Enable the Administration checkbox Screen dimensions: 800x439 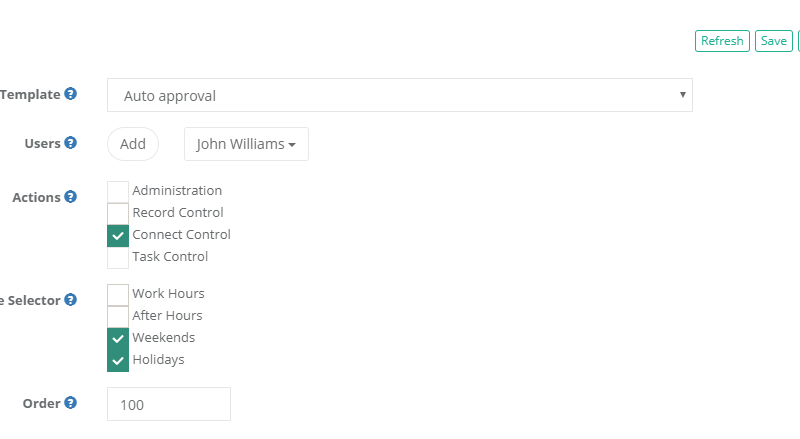coord(118,191)
